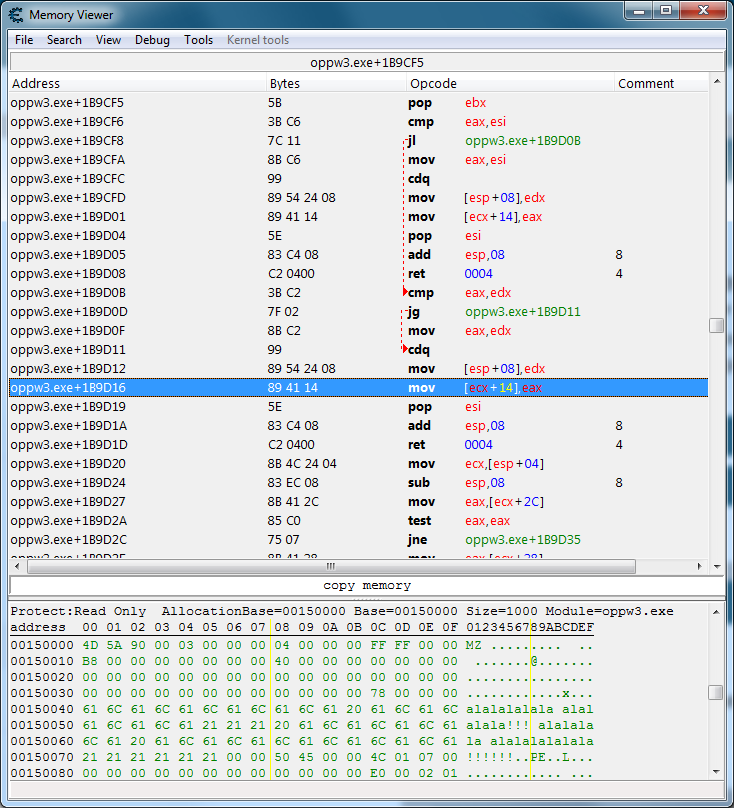Image resolution: width=734 pixels, height=808 pixels.
Task: Click the horizontal scrollbar right arrow
Action: 700,566
